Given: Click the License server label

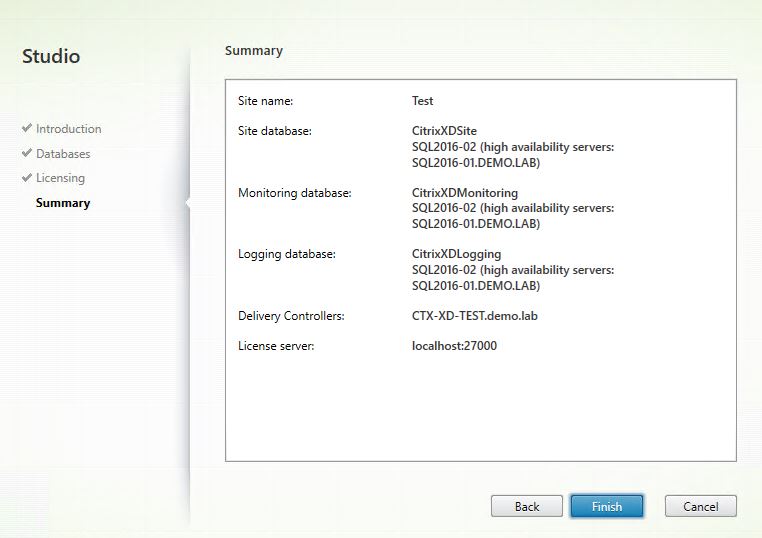Looking at the screenshot, I should tap(276, 346).
